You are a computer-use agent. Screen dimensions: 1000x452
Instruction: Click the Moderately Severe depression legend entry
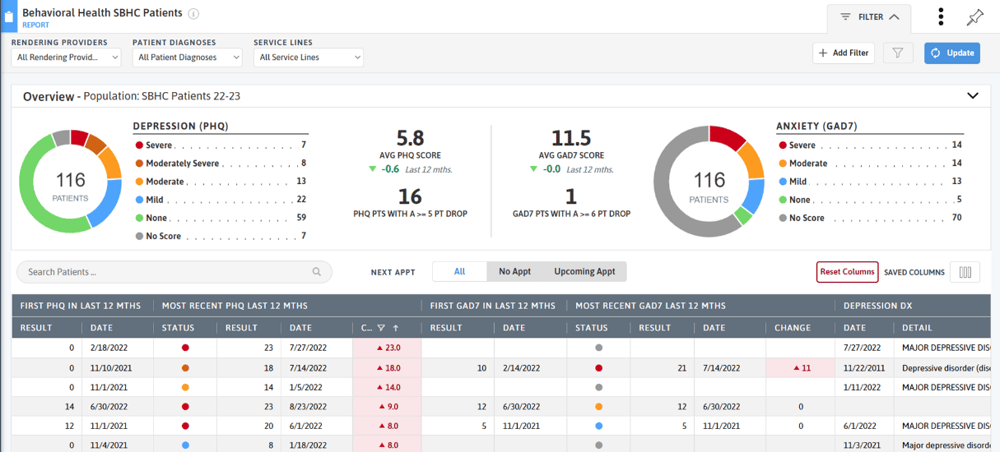[220, 163]
